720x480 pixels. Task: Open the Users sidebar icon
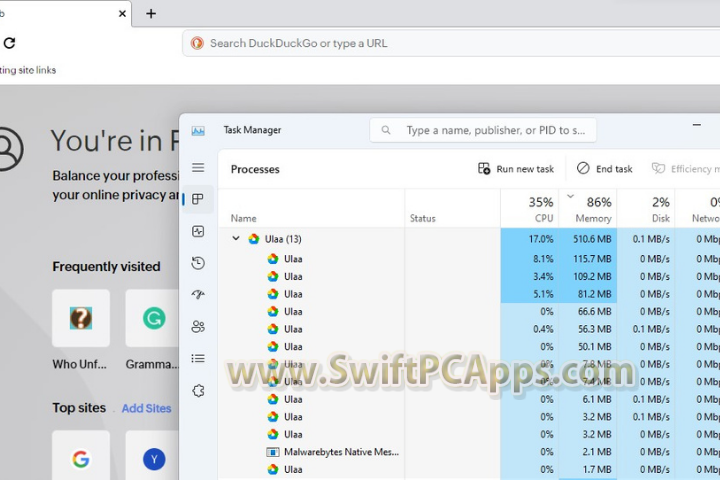(x=198, y=327)
